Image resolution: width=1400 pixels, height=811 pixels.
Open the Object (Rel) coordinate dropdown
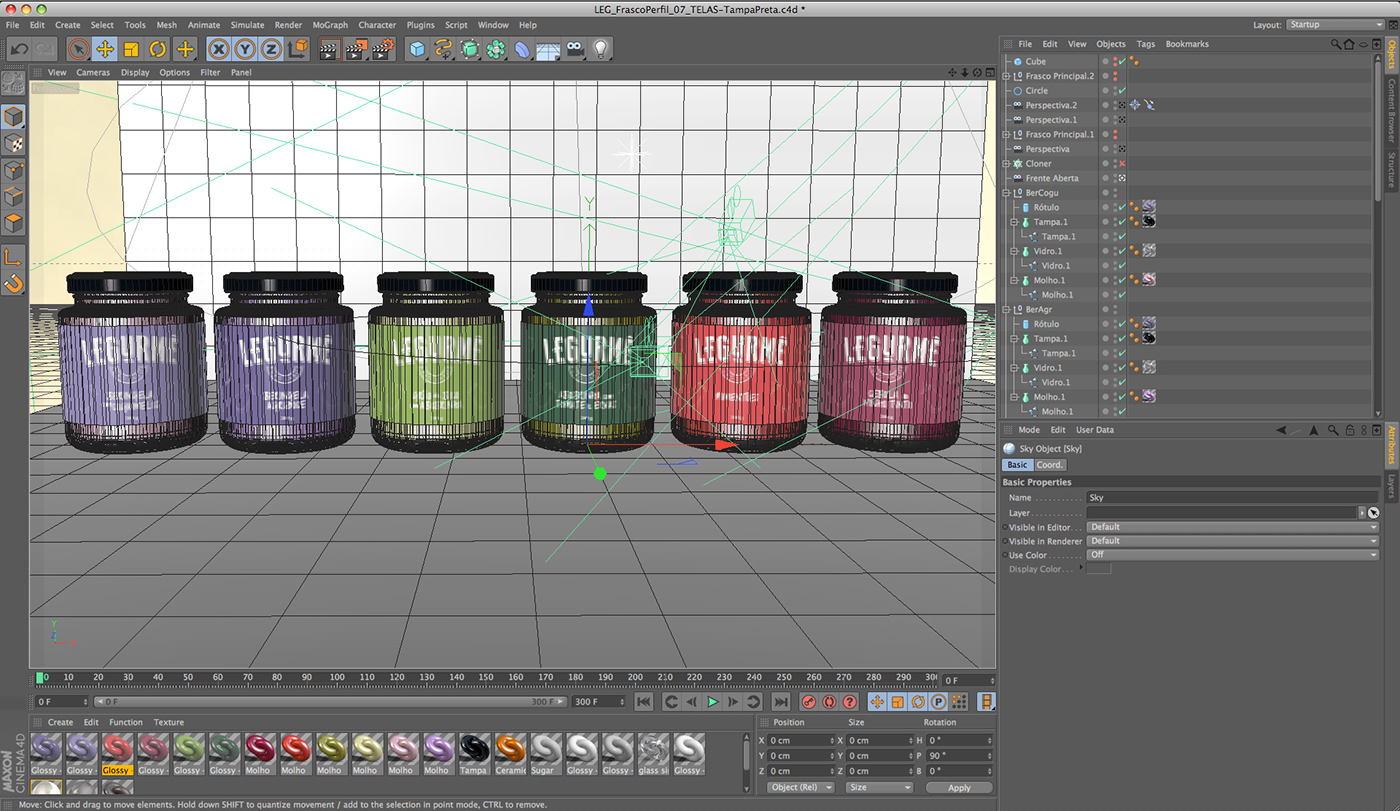tap(801, 788)
